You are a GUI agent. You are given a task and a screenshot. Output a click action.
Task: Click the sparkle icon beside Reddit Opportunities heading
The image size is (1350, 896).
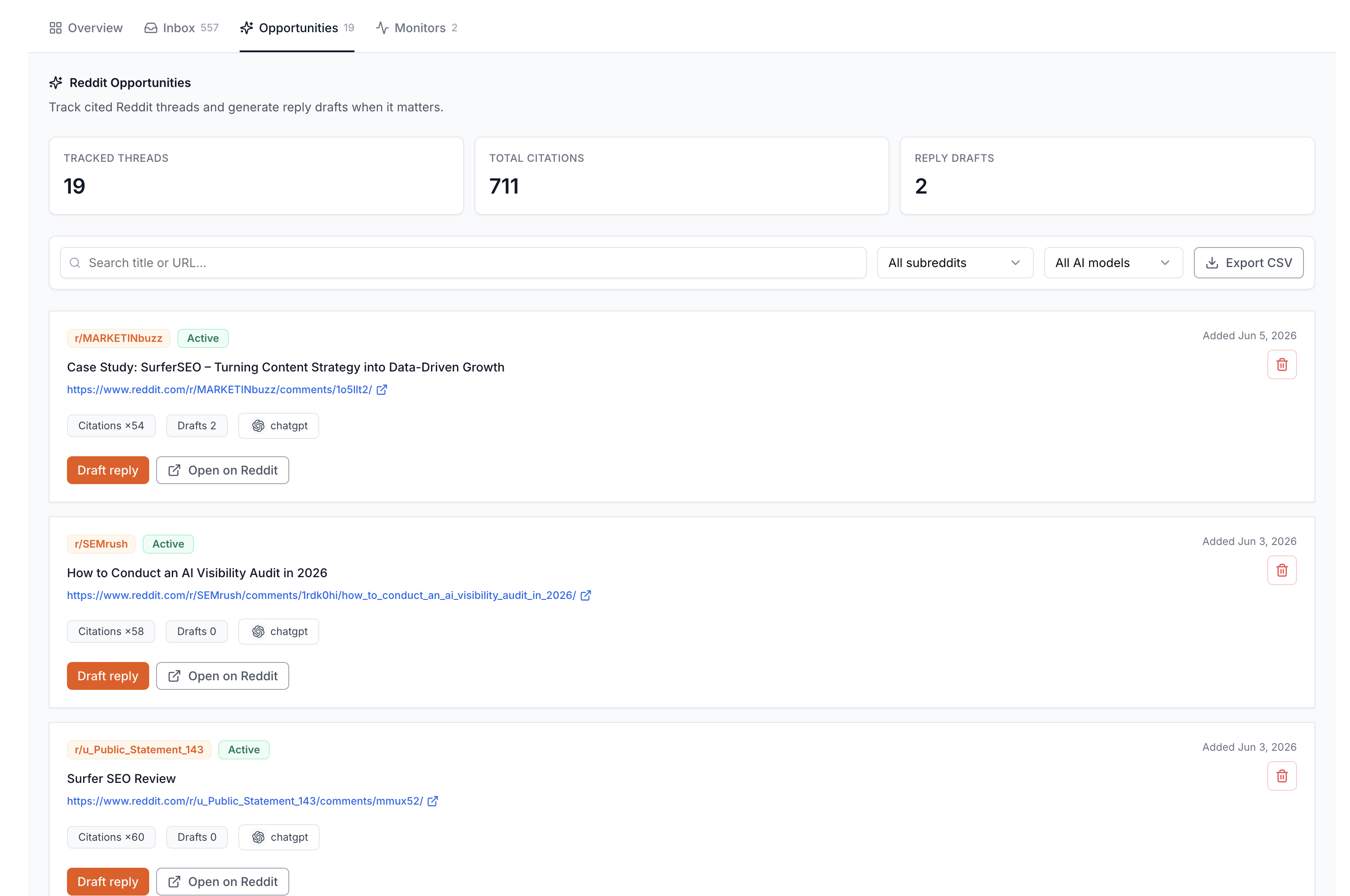(56, 83)
